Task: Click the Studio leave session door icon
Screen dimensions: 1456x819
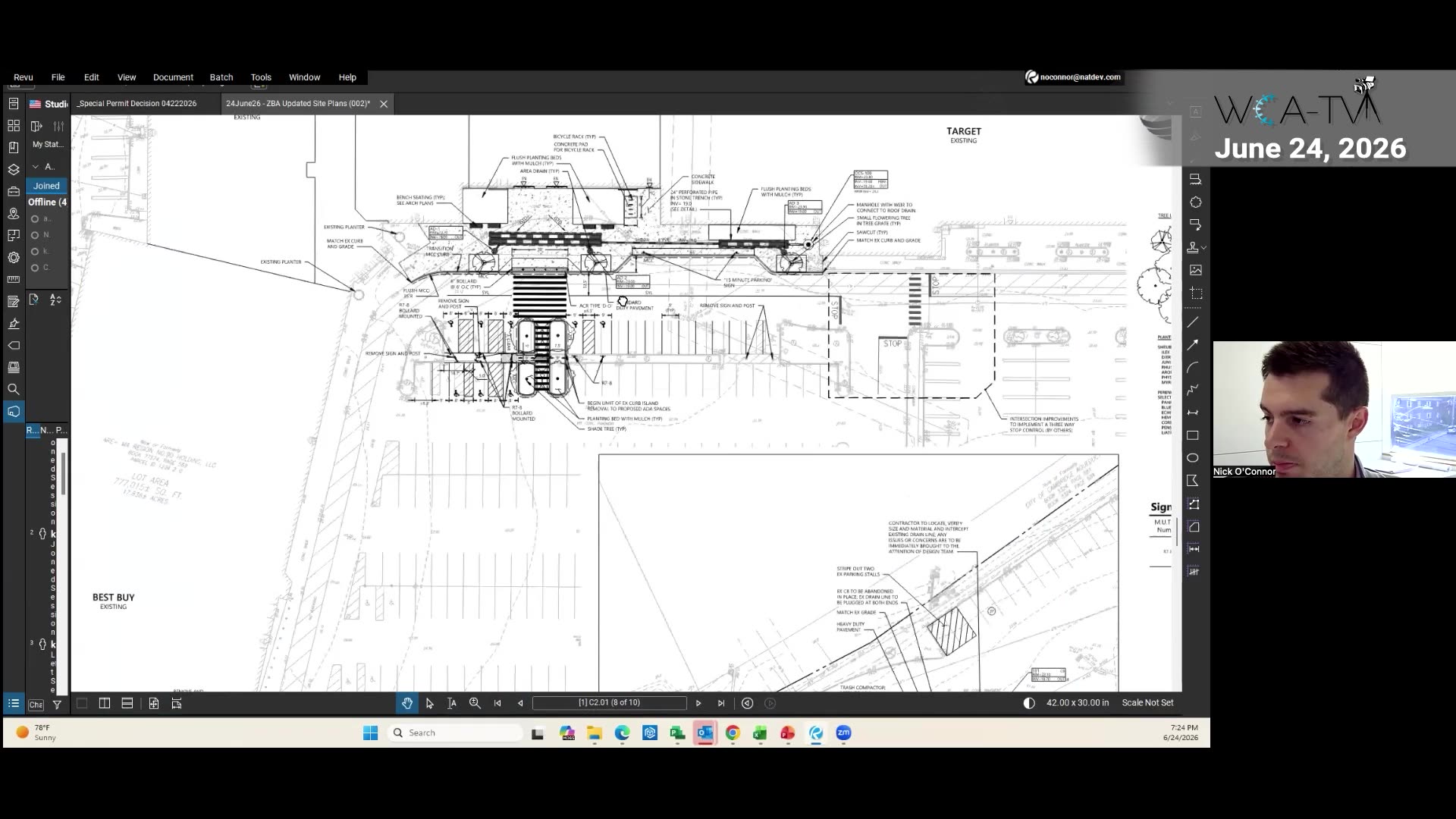Action: (x=36, y=126)
